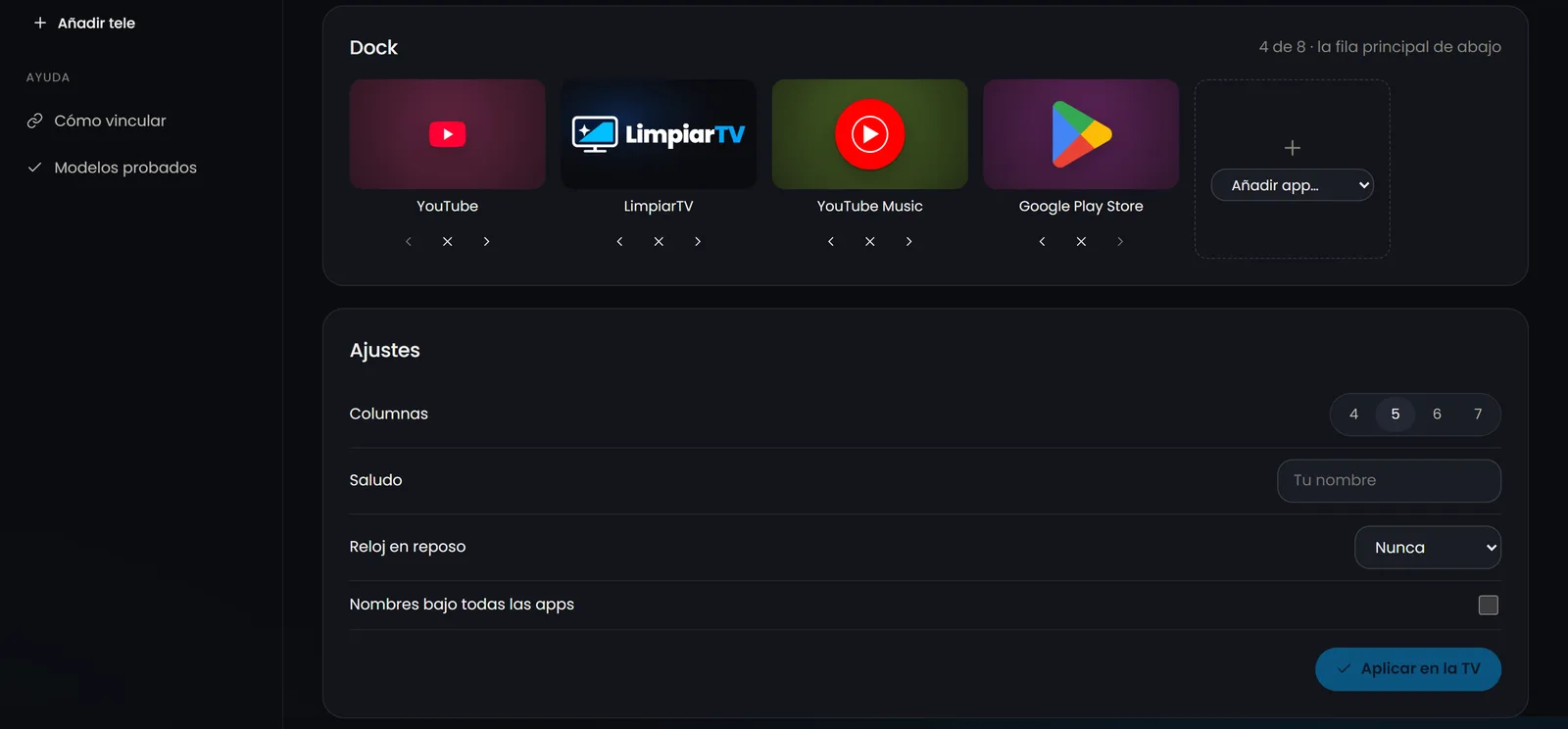The image size is (1568, 729).
Task: Move LimpiarTV left in the dock
Action: pos(619,241)
